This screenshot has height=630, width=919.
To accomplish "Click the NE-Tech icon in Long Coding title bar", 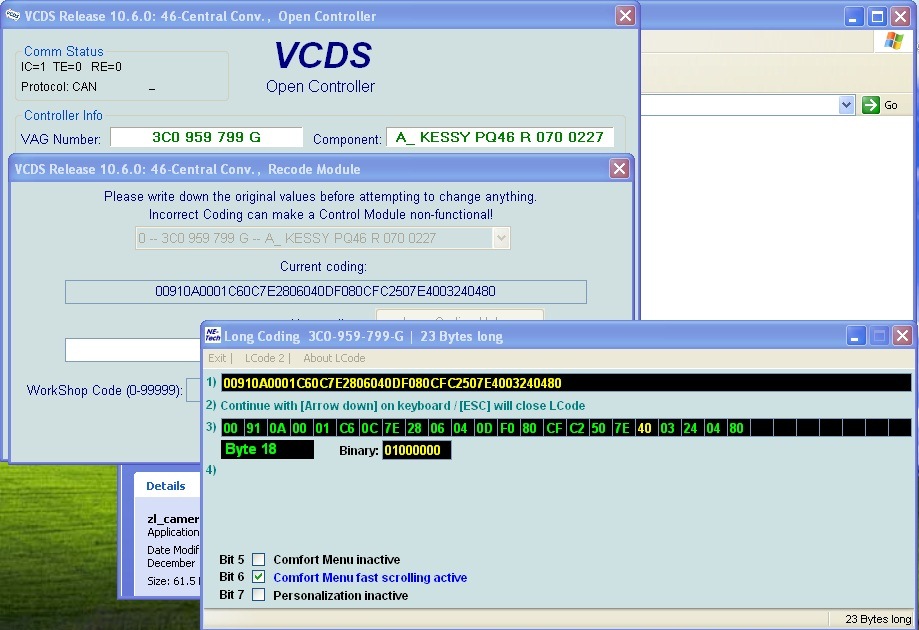I will (213, 335).
